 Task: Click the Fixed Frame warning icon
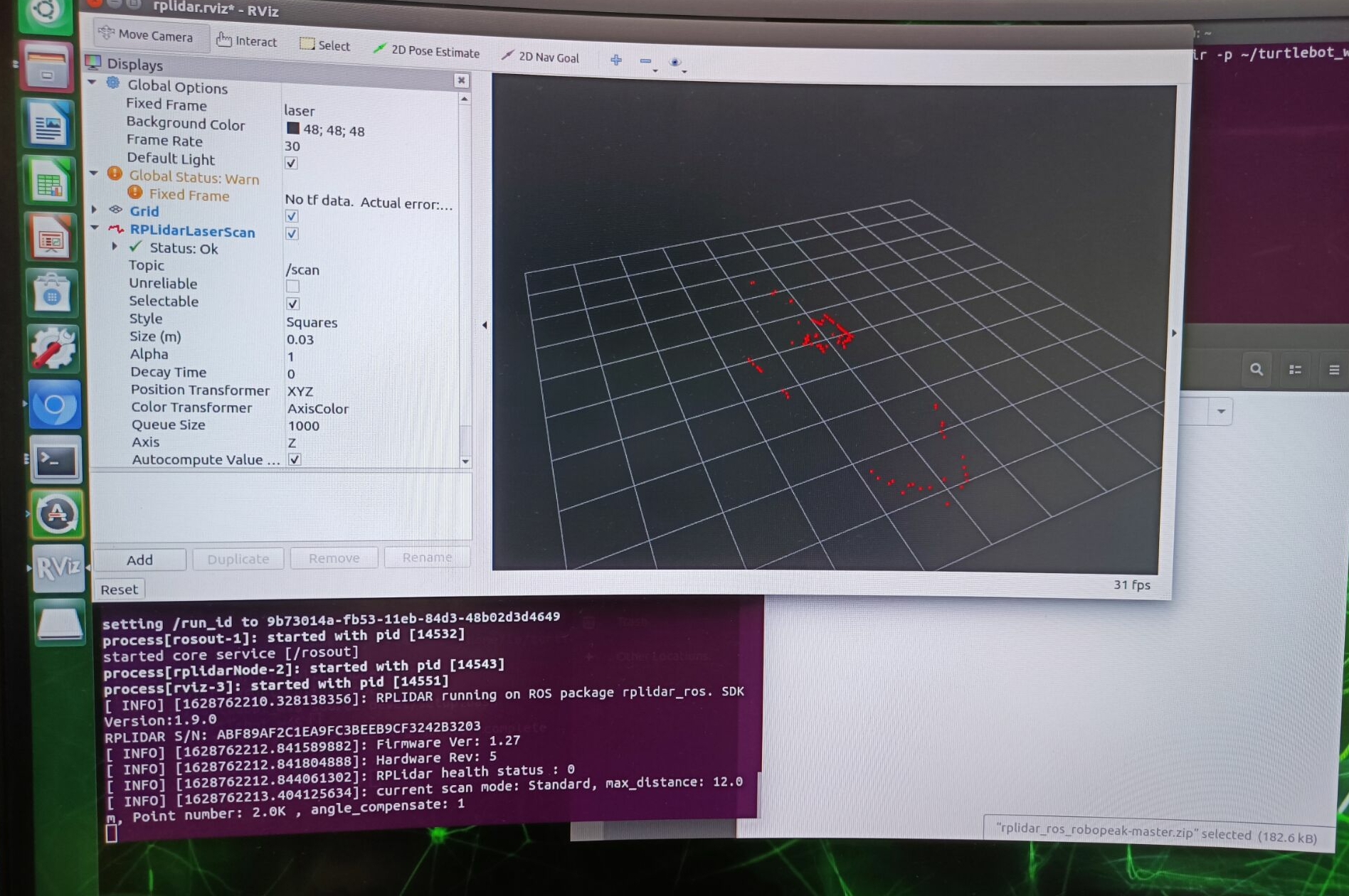point(134,192)
